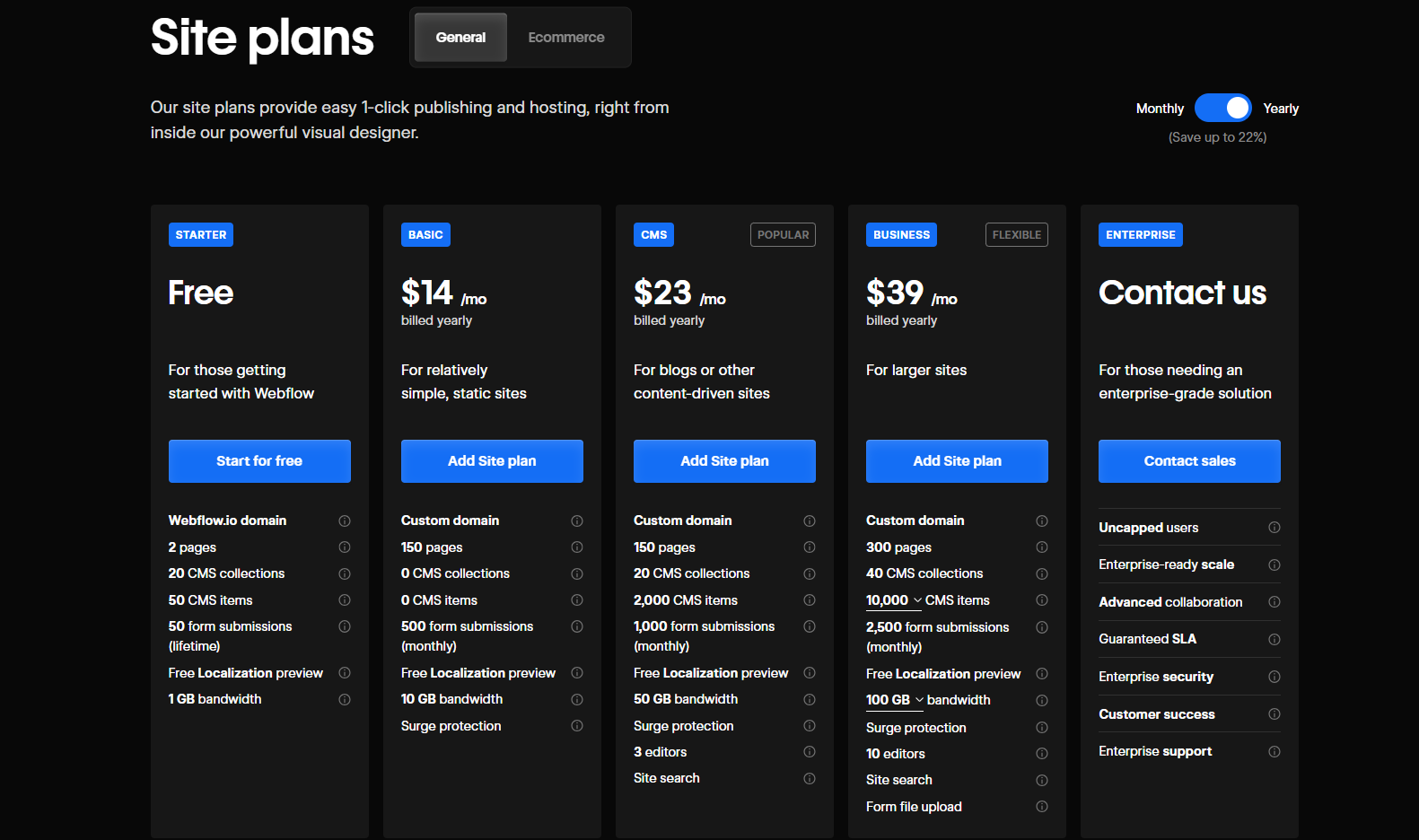The height and width of the screenshot is (840, 1419).
Task: Show info for 50 CMS items in Starter
Action: coord(345,600)
